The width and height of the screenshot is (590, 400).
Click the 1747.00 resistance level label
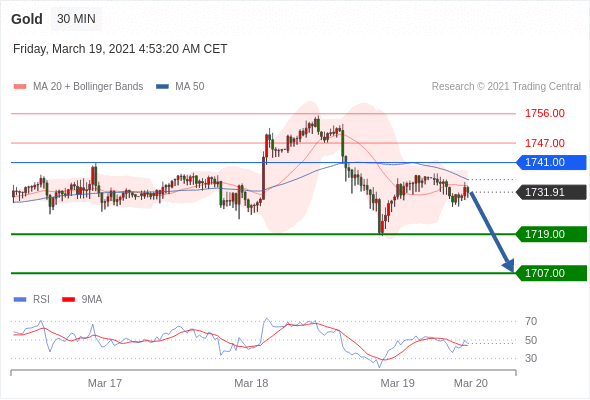pyautogui.click(x=545, y=143)
